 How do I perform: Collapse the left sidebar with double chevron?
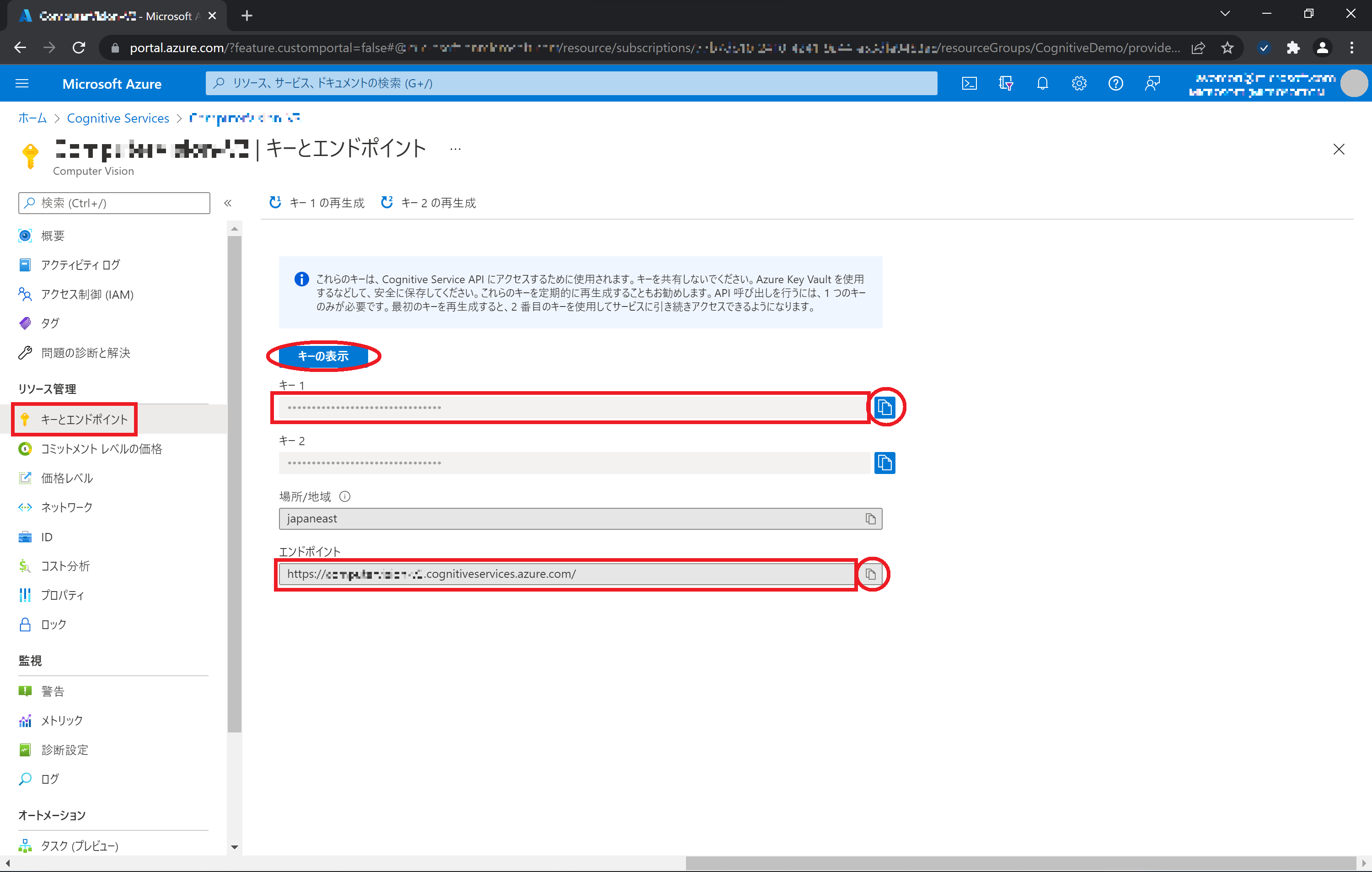click(228, 203)
